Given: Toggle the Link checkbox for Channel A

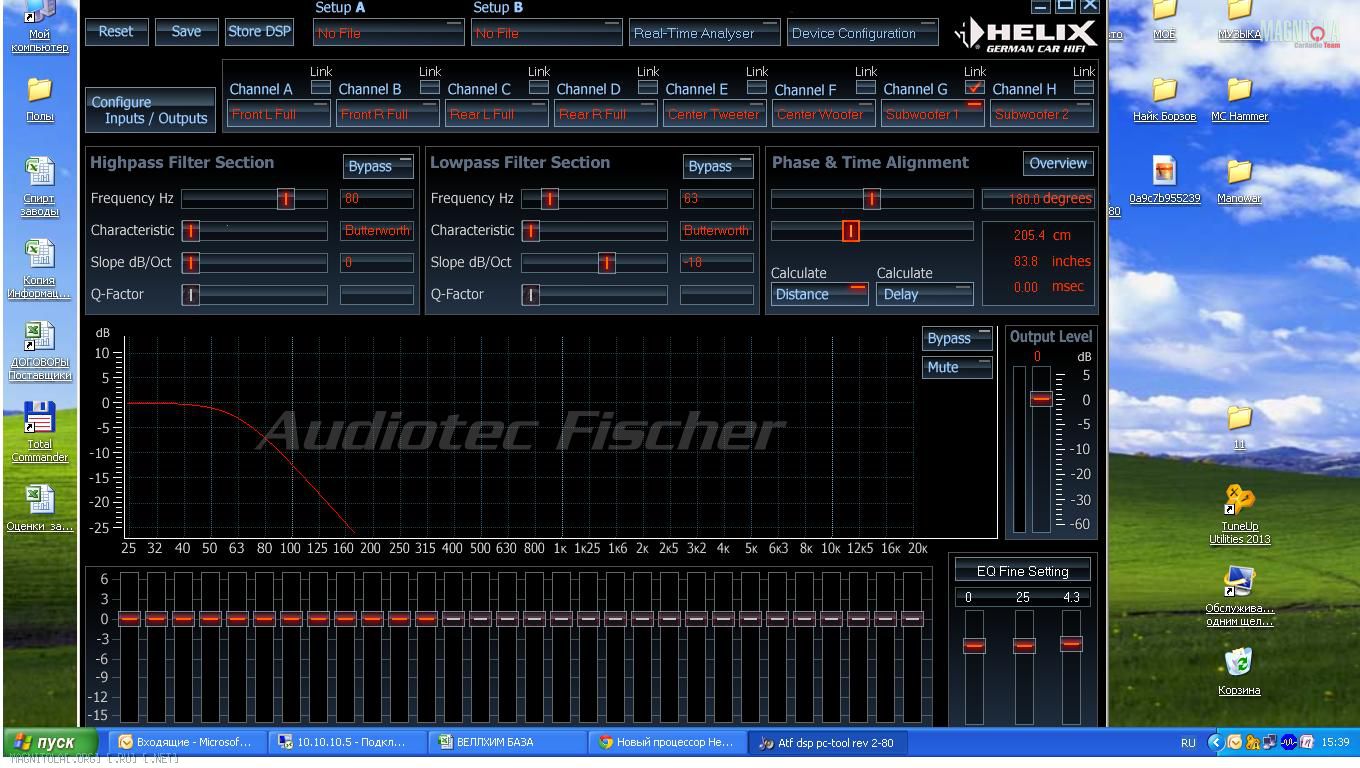Looking at the screenshot, I should coord(320,87).
